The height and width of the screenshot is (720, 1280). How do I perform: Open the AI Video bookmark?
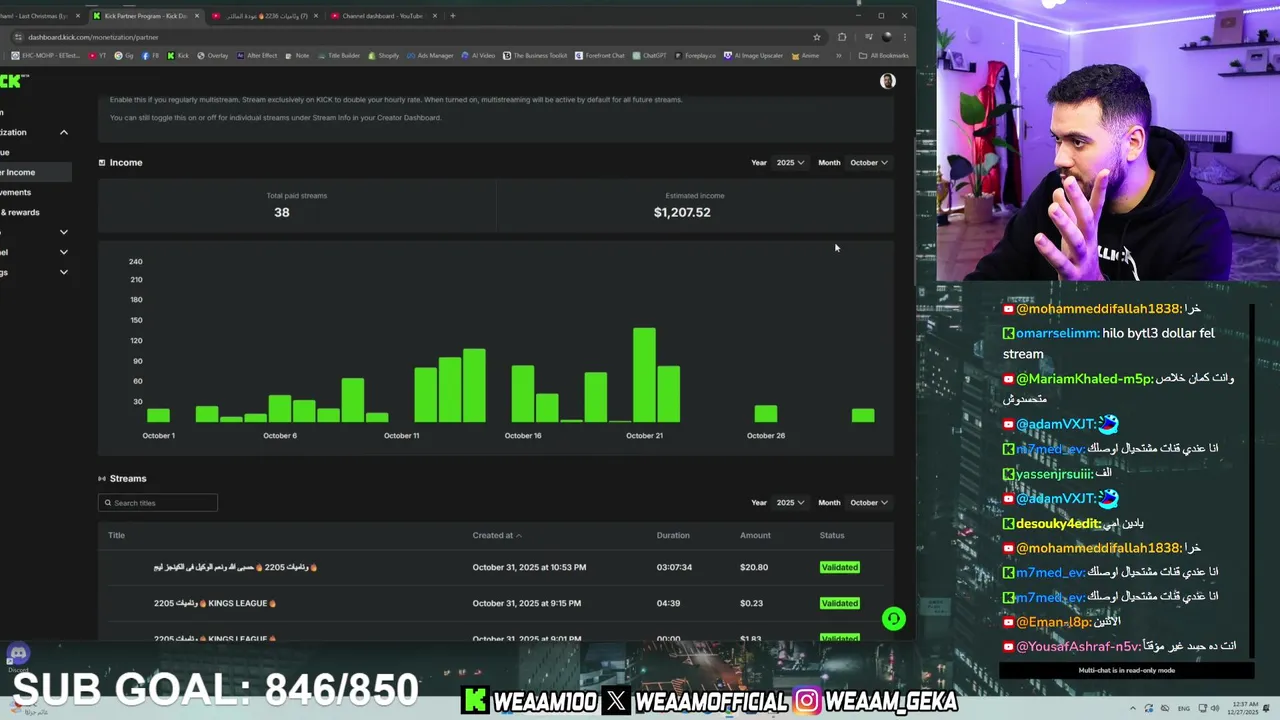coord(478,56)
